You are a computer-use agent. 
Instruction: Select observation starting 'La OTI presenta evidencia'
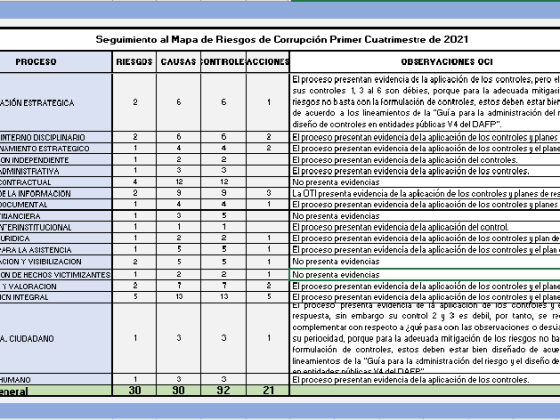[425, 193]
